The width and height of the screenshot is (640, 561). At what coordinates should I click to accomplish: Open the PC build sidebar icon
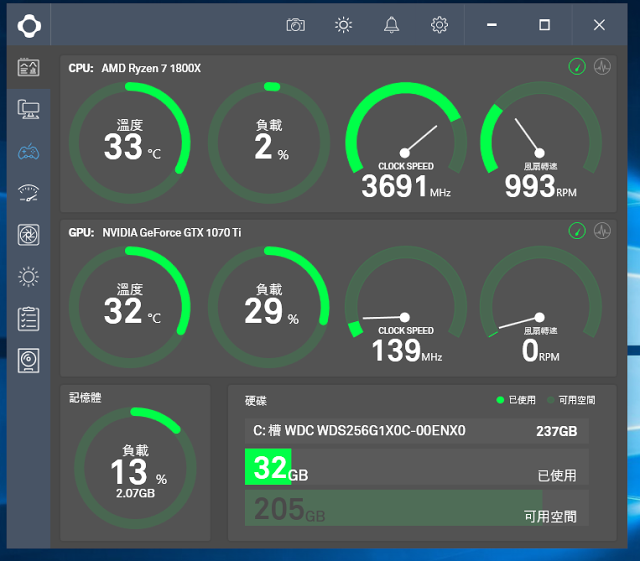[29, 109]
